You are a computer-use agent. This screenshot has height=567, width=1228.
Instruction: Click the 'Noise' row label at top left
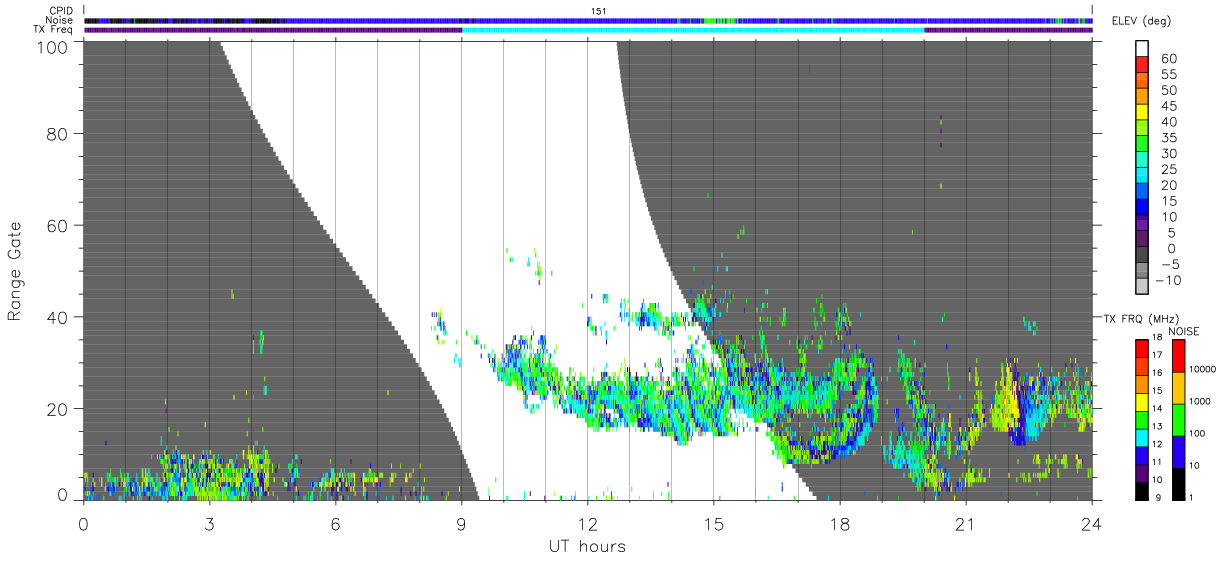[60, 20]
